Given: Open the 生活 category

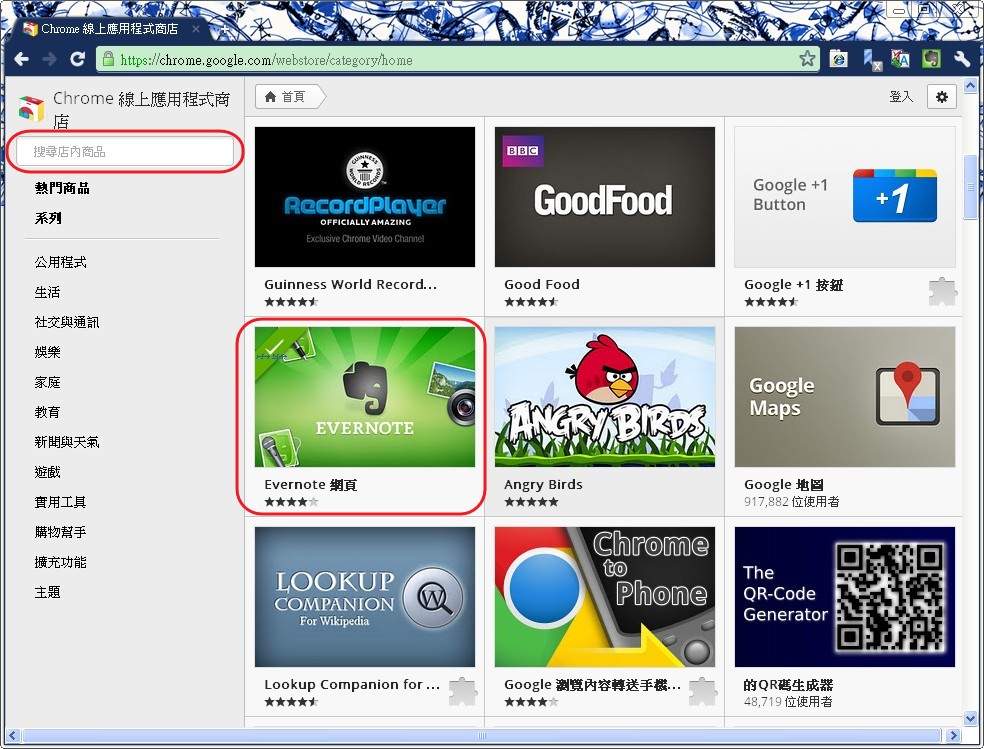Looking at the screenshot, I should tap(47, 292).
